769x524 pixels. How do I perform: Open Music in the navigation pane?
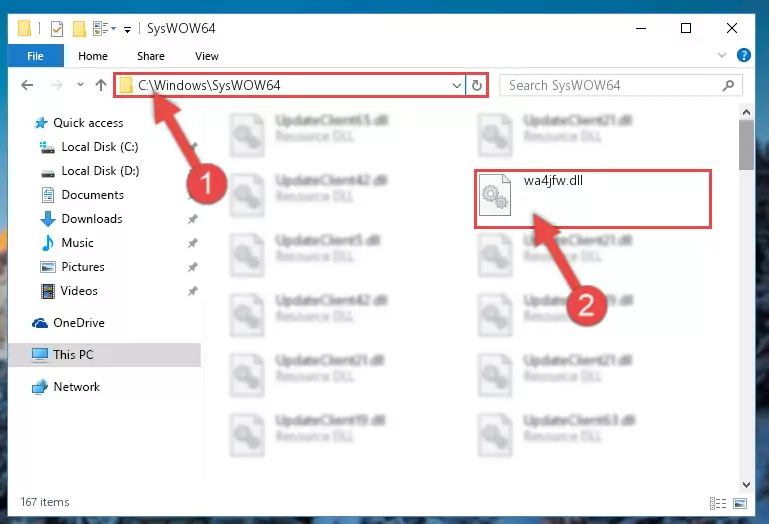pos(77,243)
